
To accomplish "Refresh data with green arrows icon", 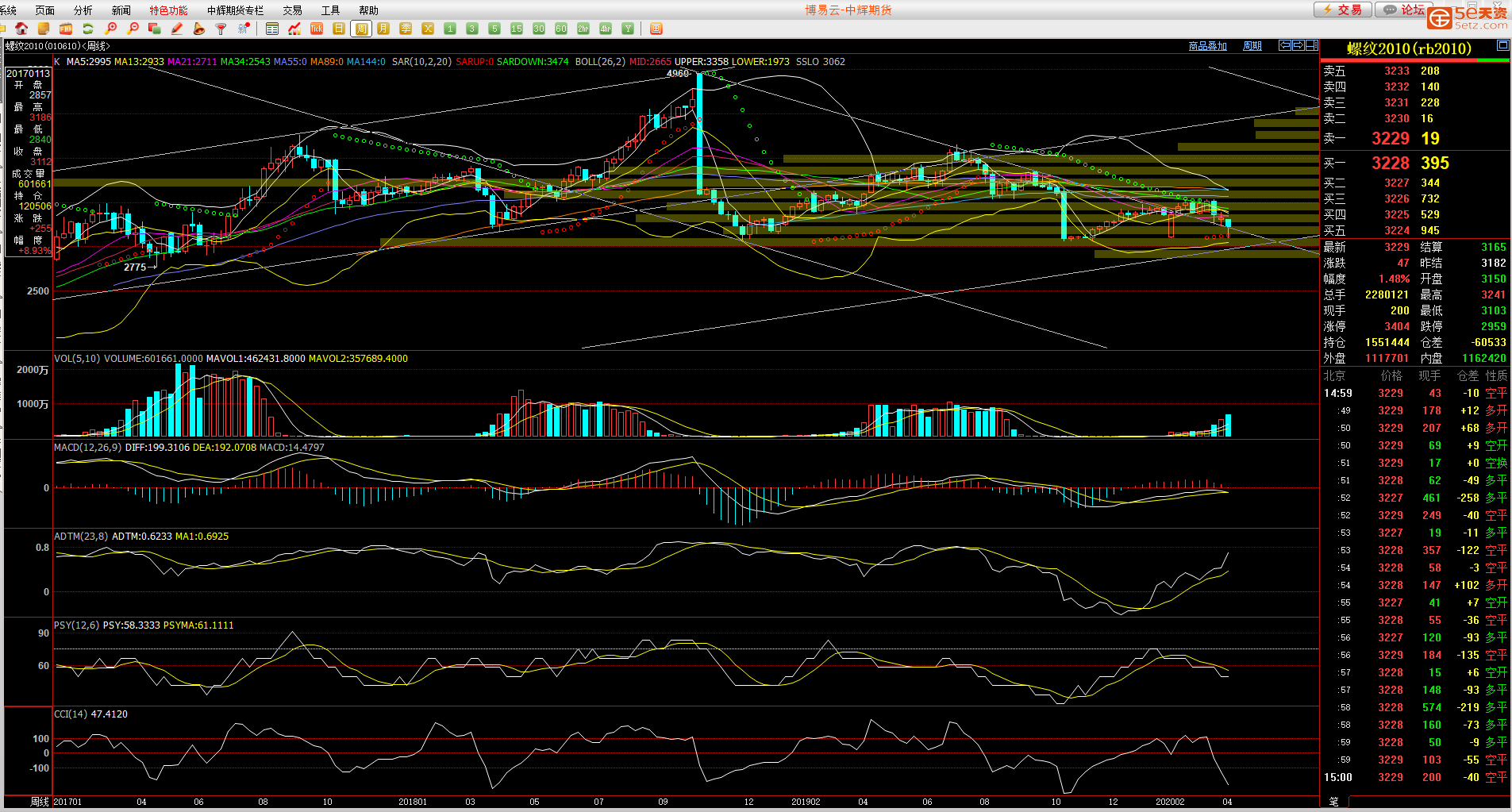I will click(x=88, y=29).
